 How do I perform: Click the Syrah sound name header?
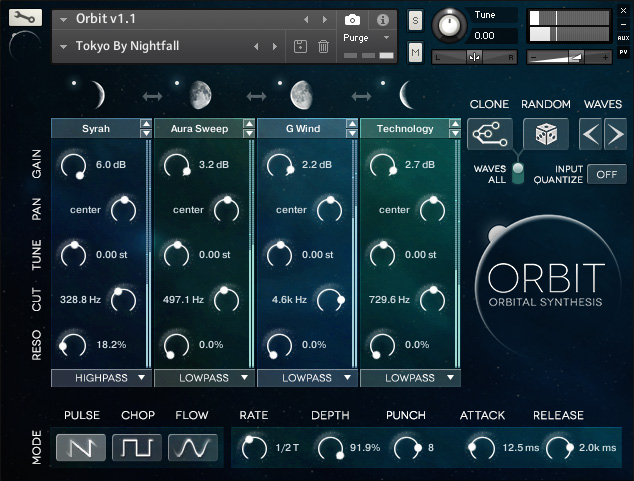tap(96, 129)
